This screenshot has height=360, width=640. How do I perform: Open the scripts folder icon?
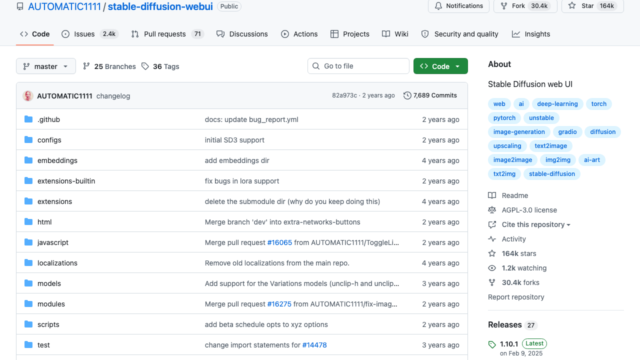[28, 324]
